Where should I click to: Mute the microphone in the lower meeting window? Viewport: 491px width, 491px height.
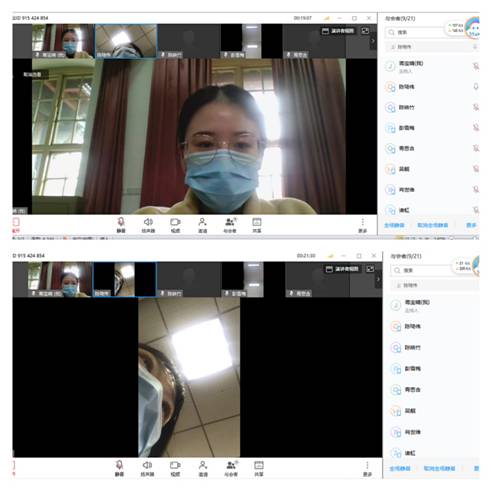[x=119, y=468]
